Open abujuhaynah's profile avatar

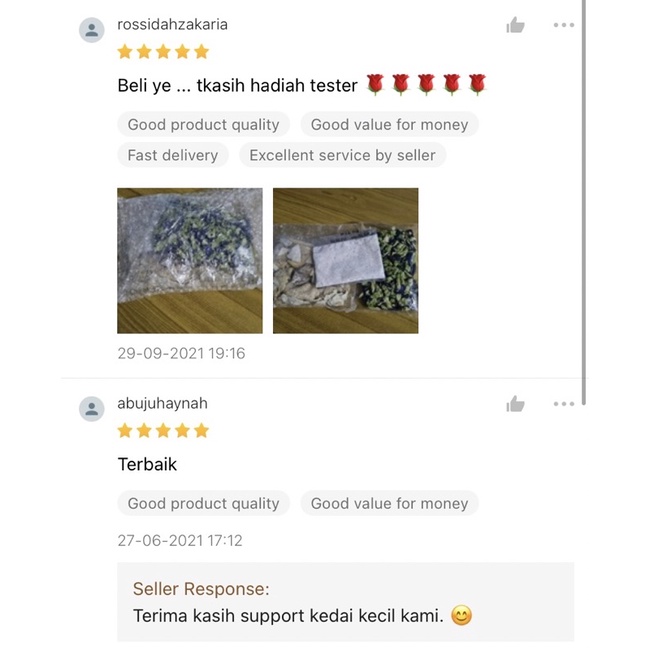tap(92, 409)
